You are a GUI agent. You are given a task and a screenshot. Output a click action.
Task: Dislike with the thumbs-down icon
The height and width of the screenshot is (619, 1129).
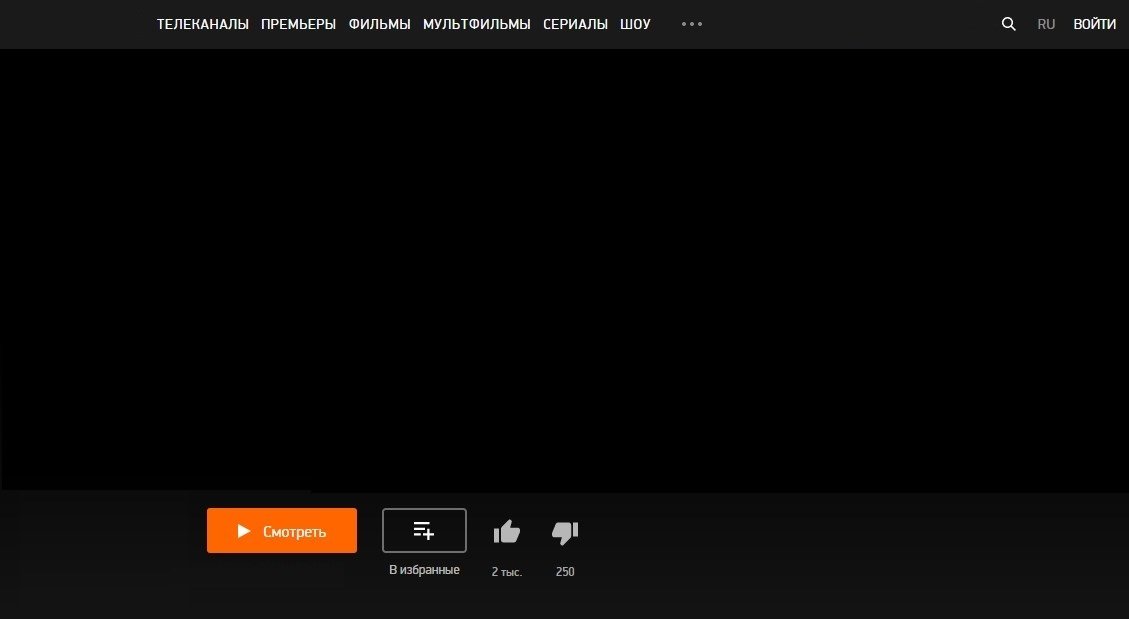point(565,533)
